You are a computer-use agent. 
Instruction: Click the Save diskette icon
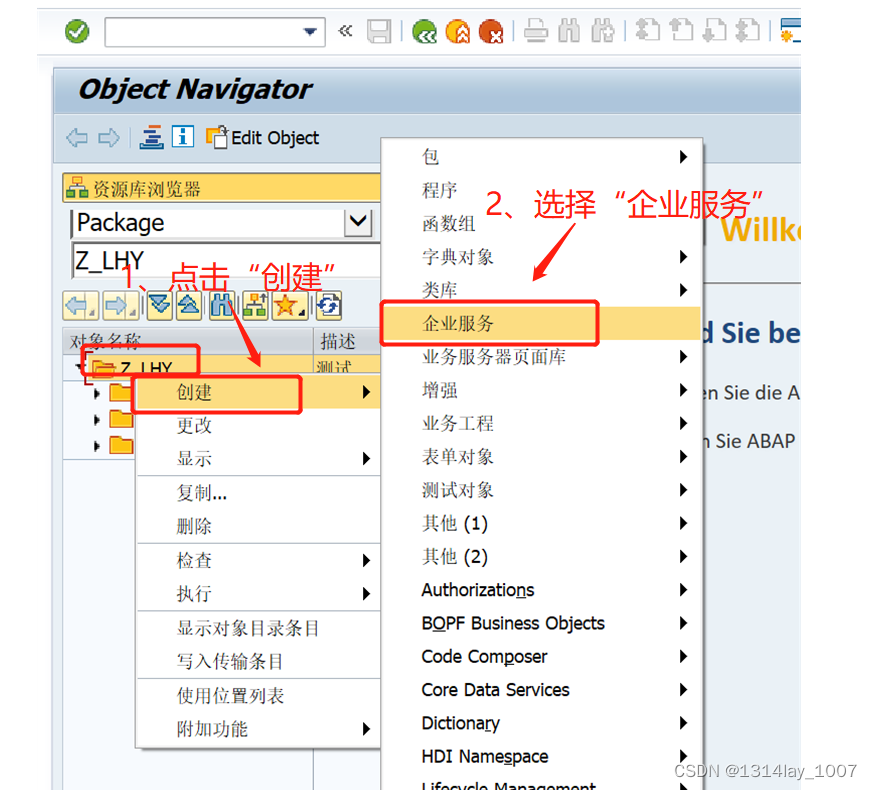pyautogui.click(x=379, y=31)
